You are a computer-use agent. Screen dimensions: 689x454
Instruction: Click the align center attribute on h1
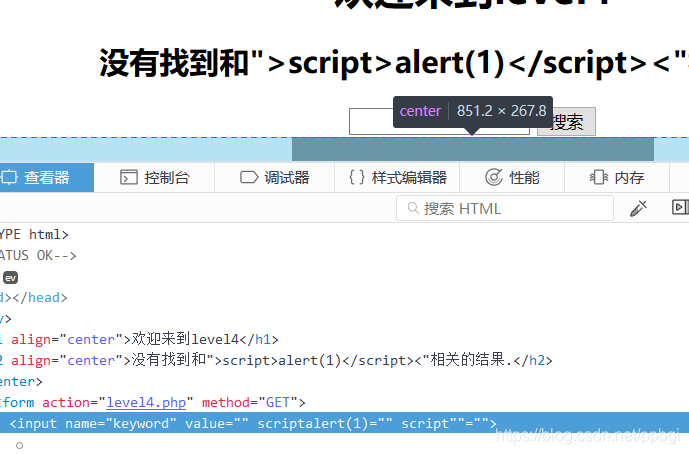click(67, 339)
